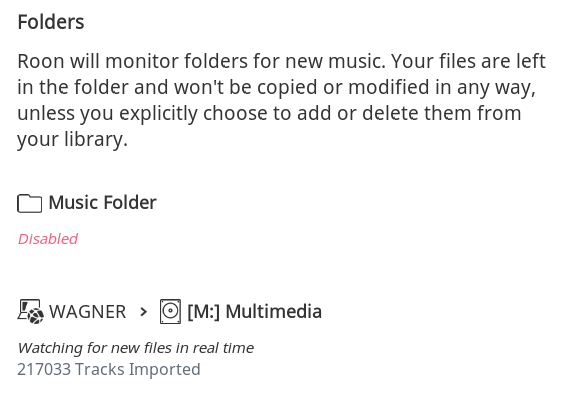This screenshot has height=419, width=570.
Task: Click the Folders section heading
Action: pyautogui.click(x=51, y=22)
